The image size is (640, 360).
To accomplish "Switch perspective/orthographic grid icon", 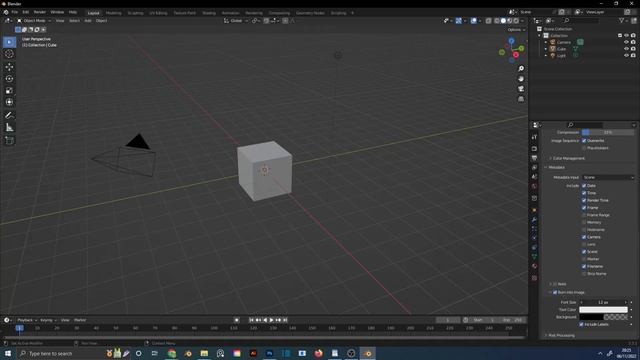I will (x=521, y=99).
